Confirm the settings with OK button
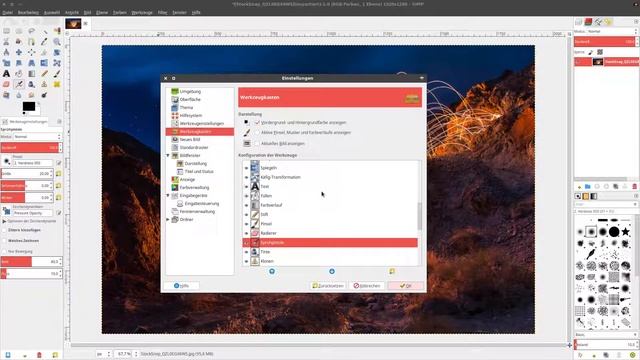Viewport: 640px width, 360px height. [406, 286]
